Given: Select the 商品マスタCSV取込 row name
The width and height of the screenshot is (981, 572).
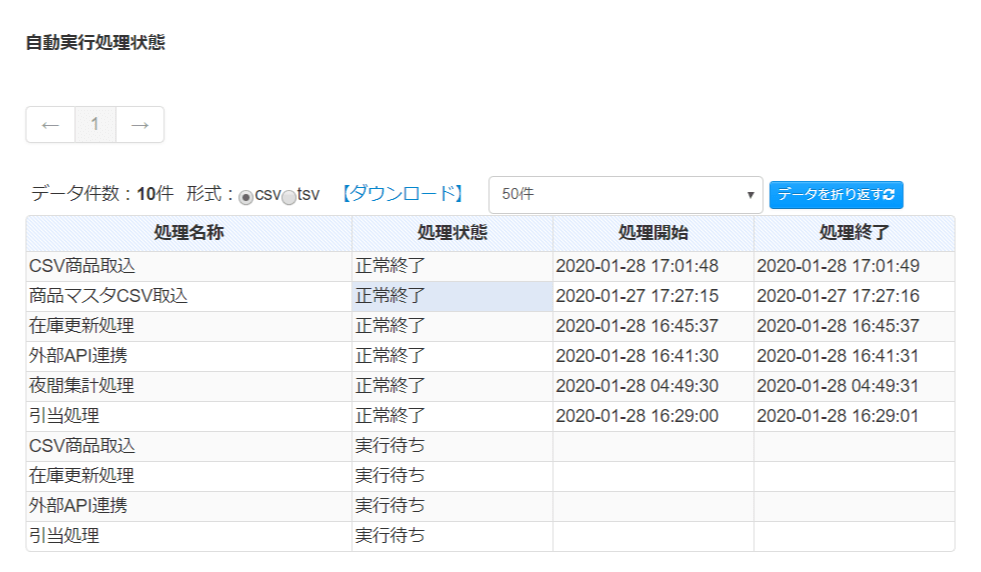Looking at the screenshot, I should click(x=108, y=296).
